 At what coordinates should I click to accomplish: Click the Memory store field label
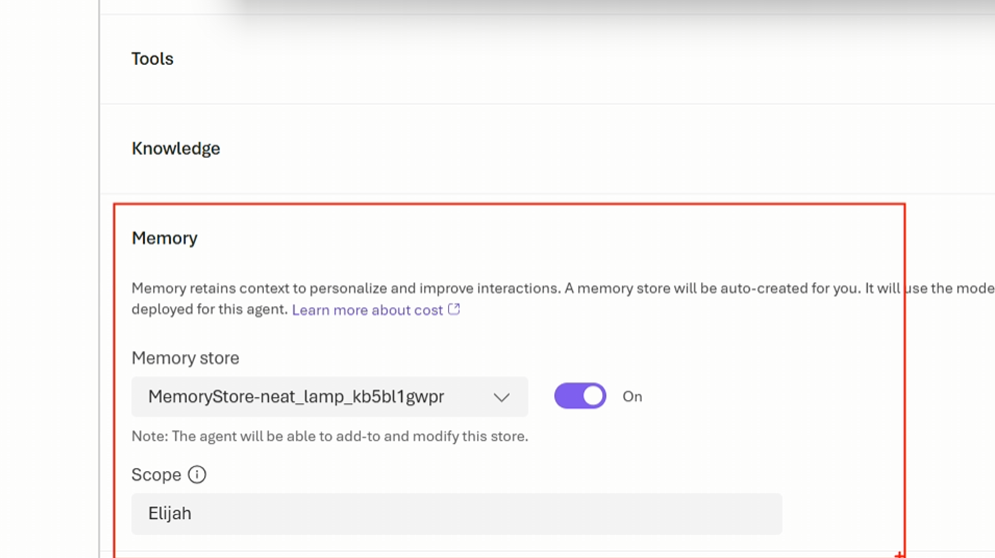coord(185,358)
